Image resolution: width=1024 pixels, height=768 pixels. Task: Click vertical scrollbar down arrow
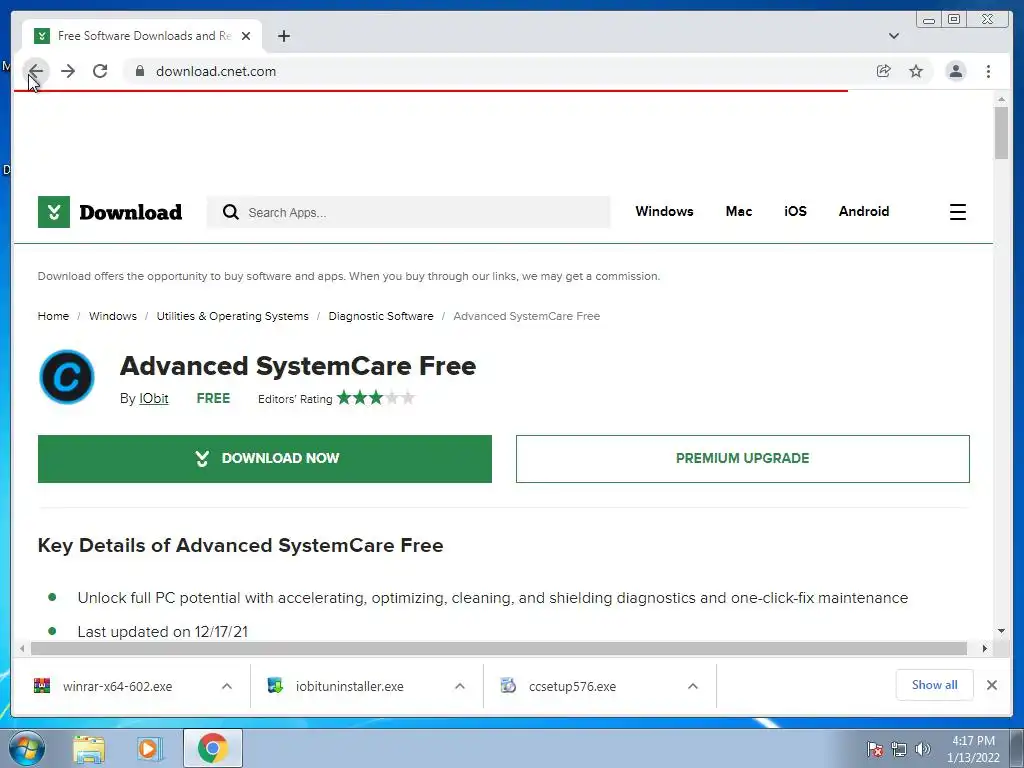(x=1001, y=631)
